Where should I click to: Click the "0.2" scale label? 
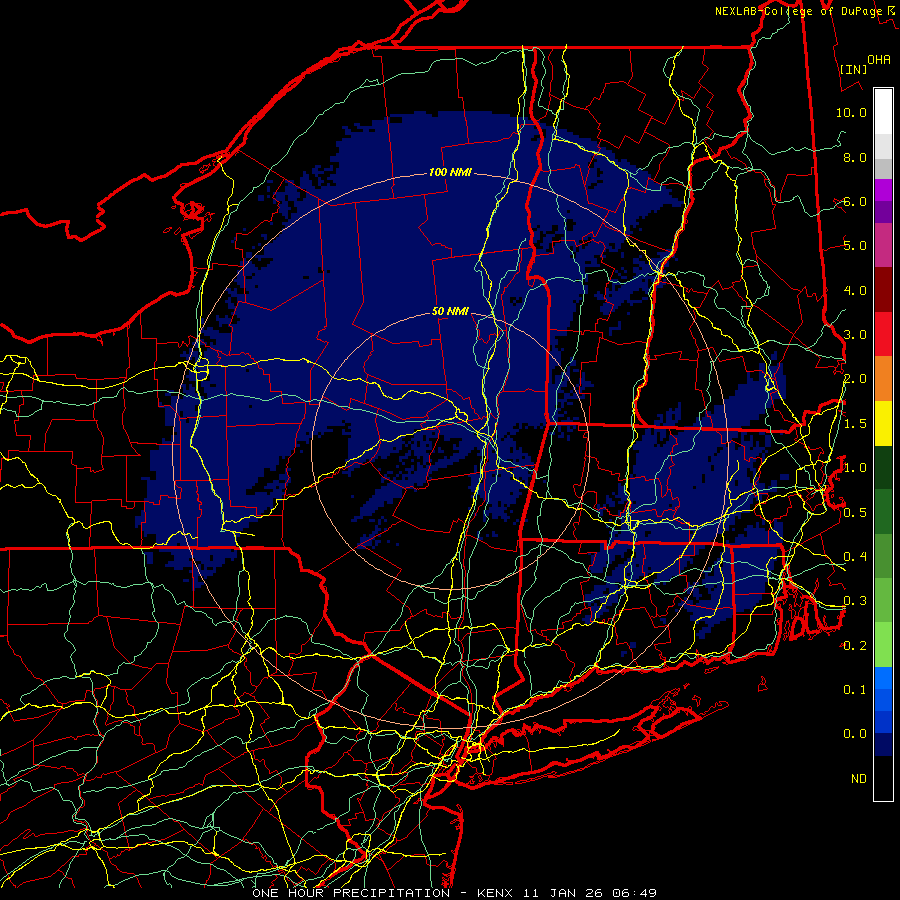click(855, 646)
